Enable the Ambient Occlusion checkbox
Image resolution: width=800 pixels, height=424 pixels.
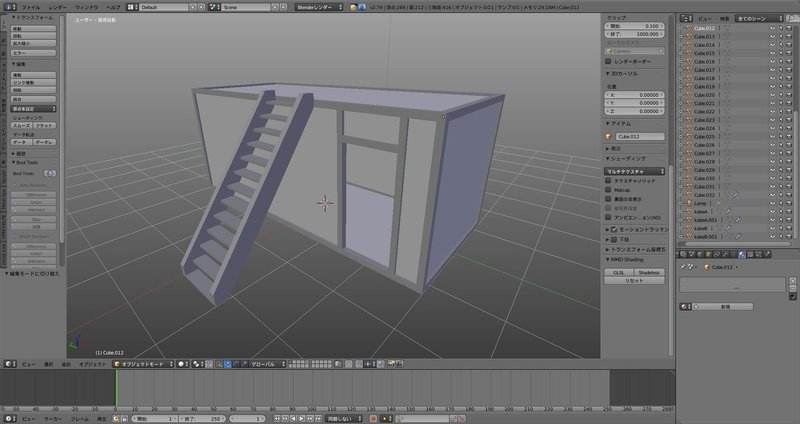tap(608, 217)
